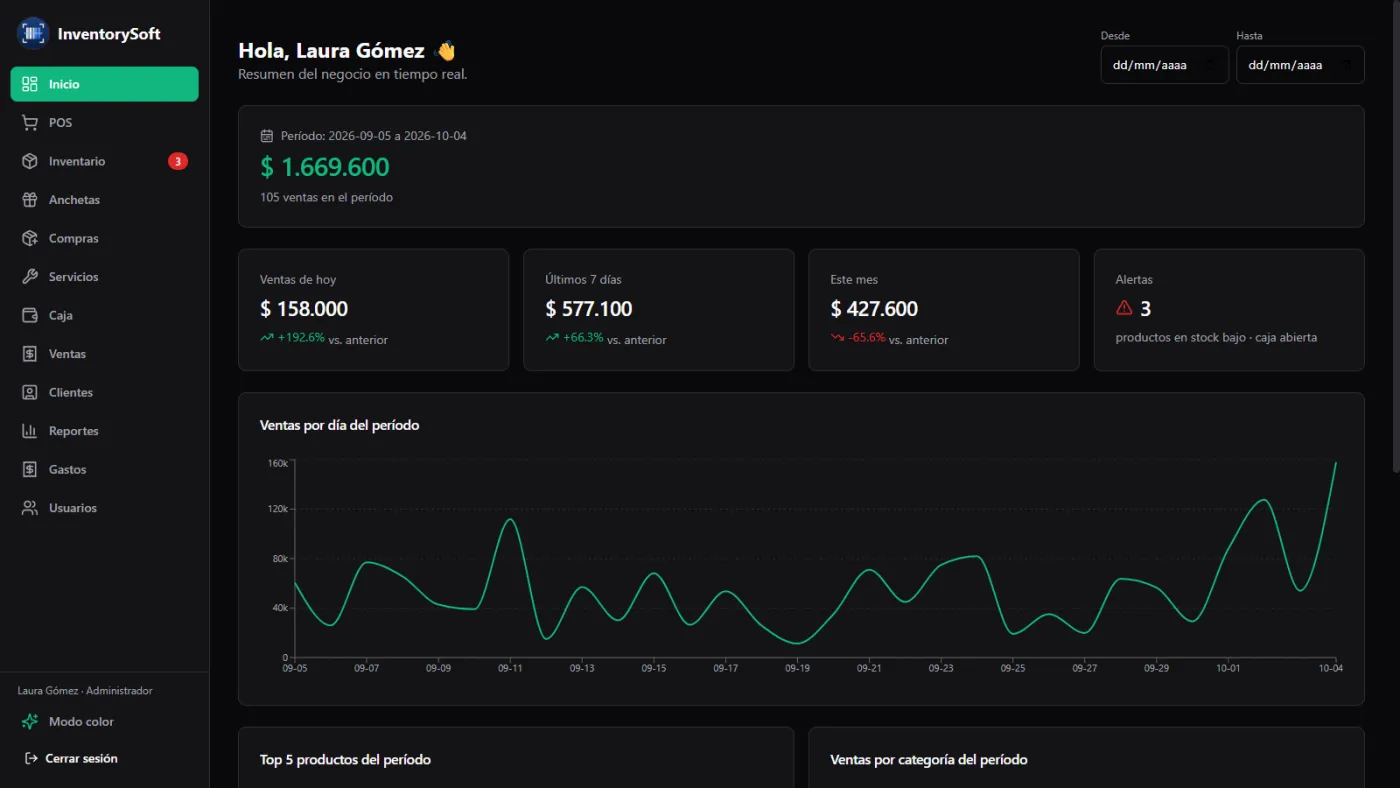Click the +192.6% vs. anterior indicator

[x=324, y=339]
